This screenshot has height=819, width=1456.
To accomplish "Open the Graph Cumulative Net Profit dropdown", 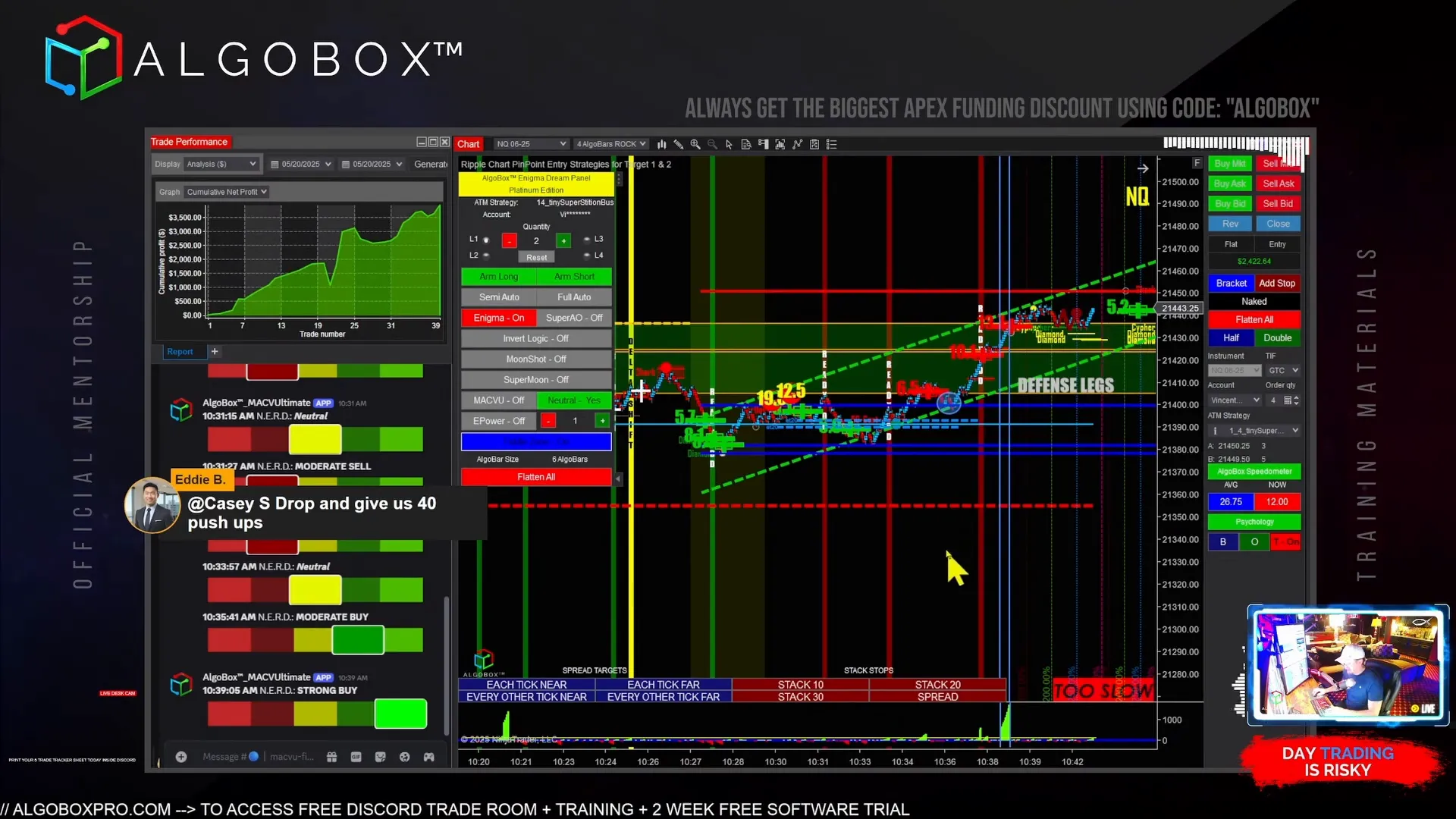I will click(227, 192).
